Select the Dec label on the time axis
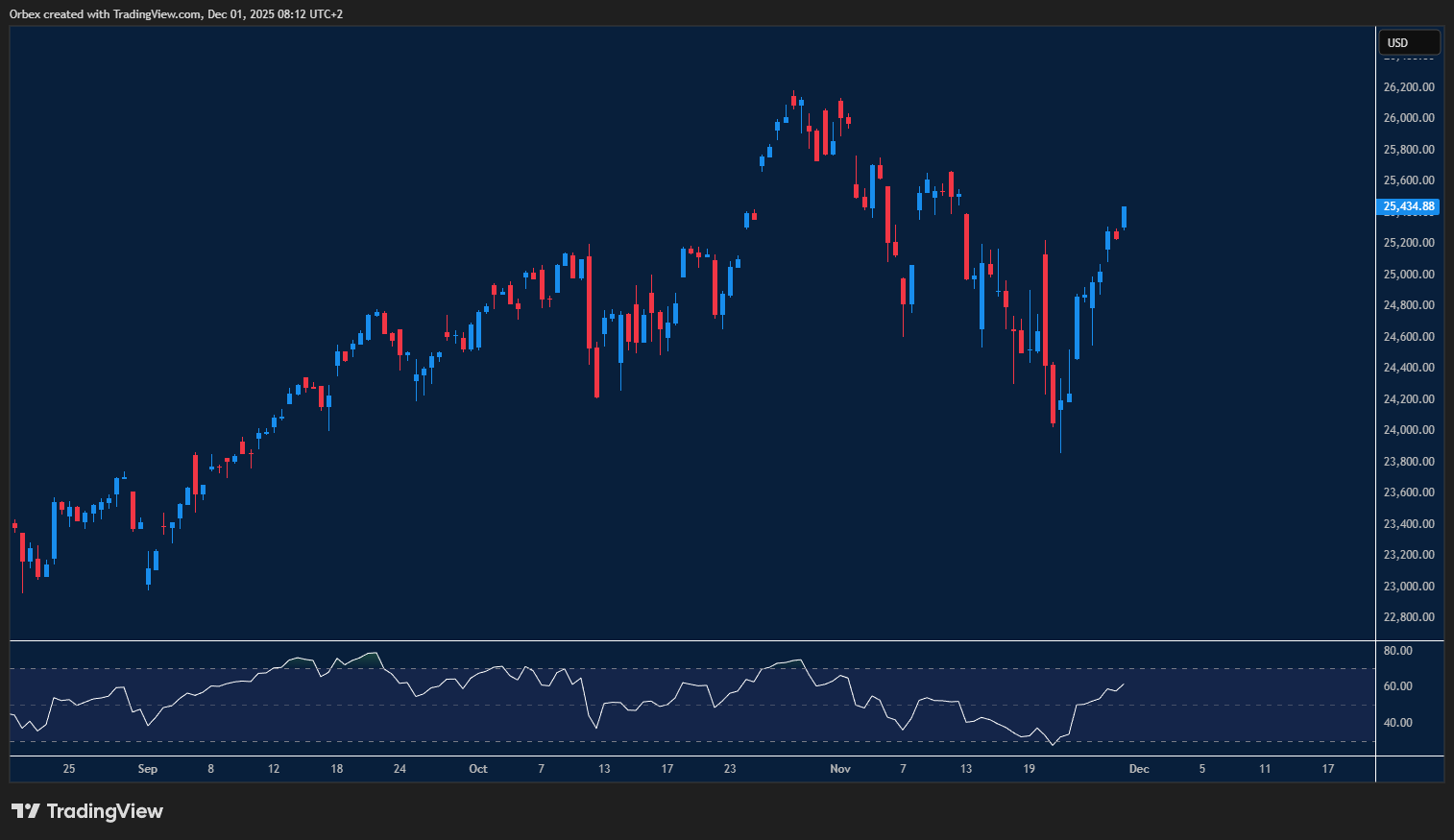The width and height of the screenshot is (1454, 840). tap(1139, 769)
